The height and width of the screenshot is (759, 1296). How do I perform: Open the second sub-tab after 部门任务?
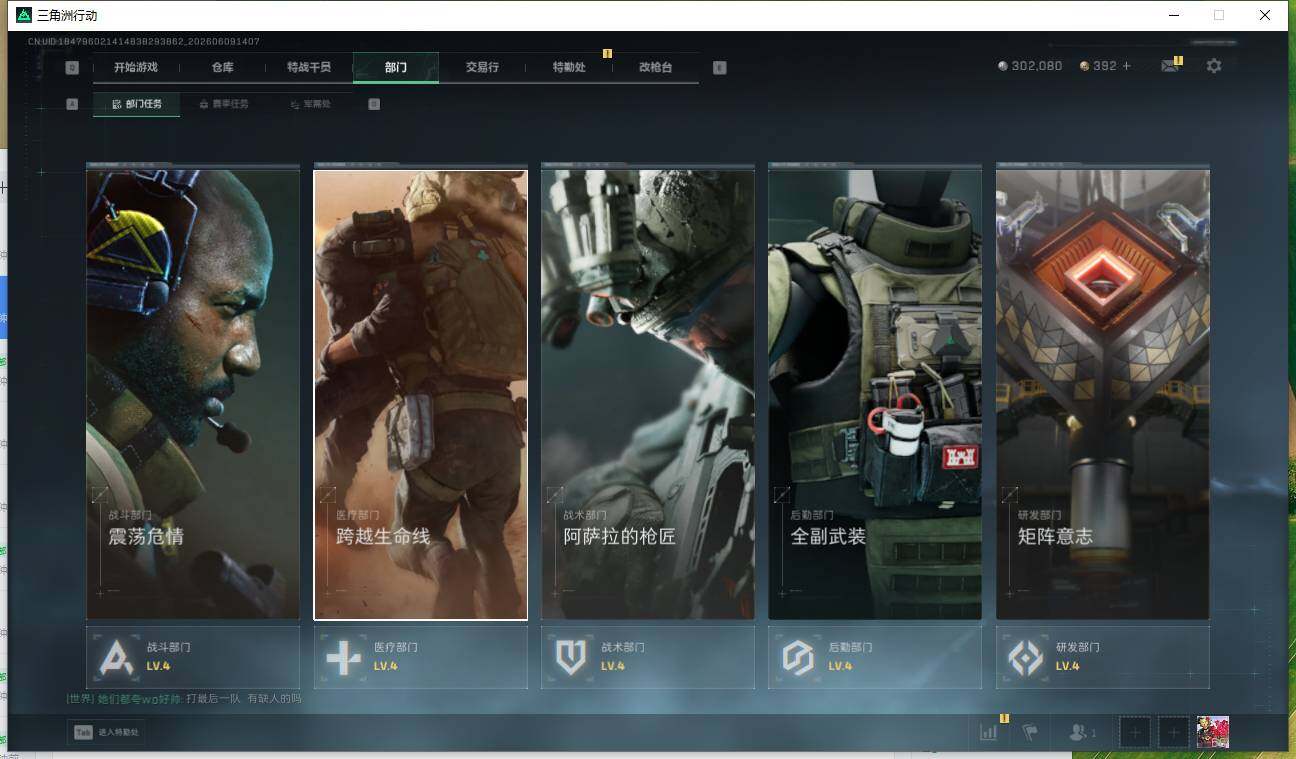pos(223,103)
